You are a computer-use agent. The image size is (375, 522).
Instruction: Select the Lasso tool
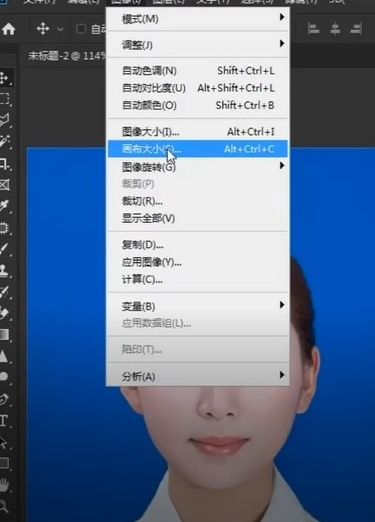point(5,120)
